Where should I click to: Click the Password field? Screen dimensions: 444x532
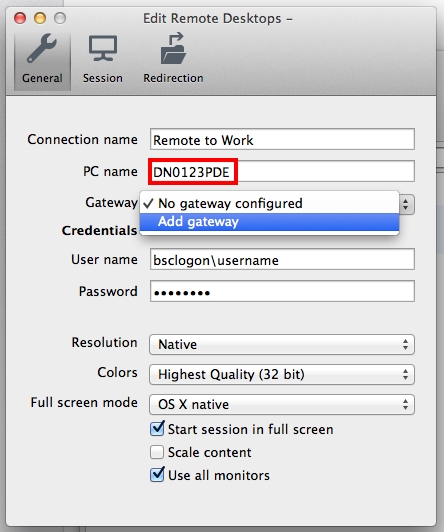click(x=282, y=291)
